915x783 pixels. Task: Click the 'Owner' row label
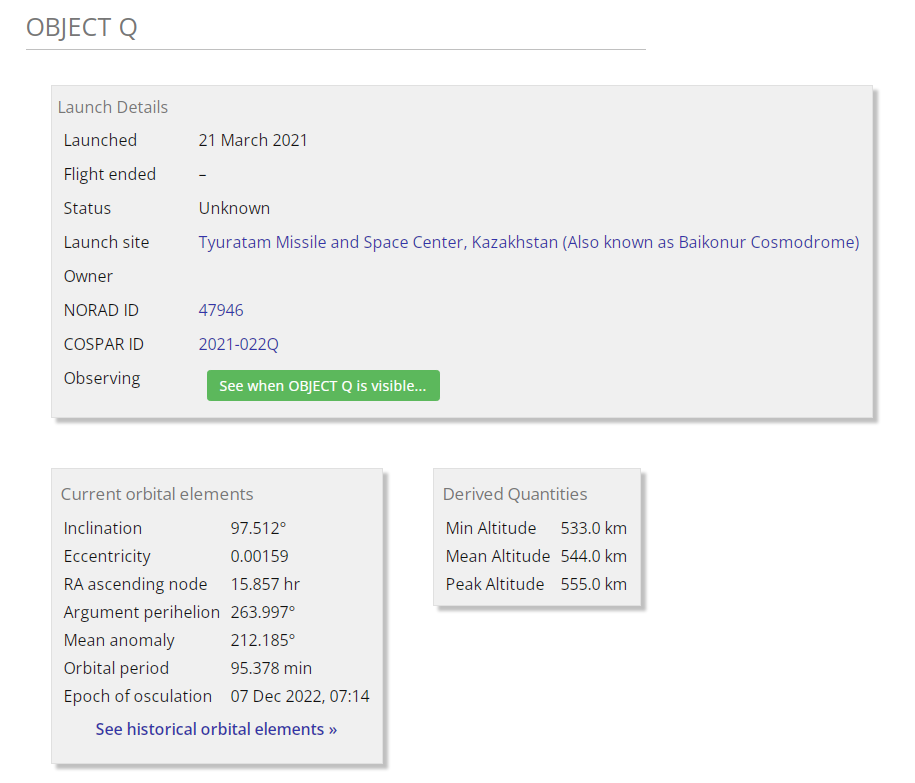coord(88,276)
